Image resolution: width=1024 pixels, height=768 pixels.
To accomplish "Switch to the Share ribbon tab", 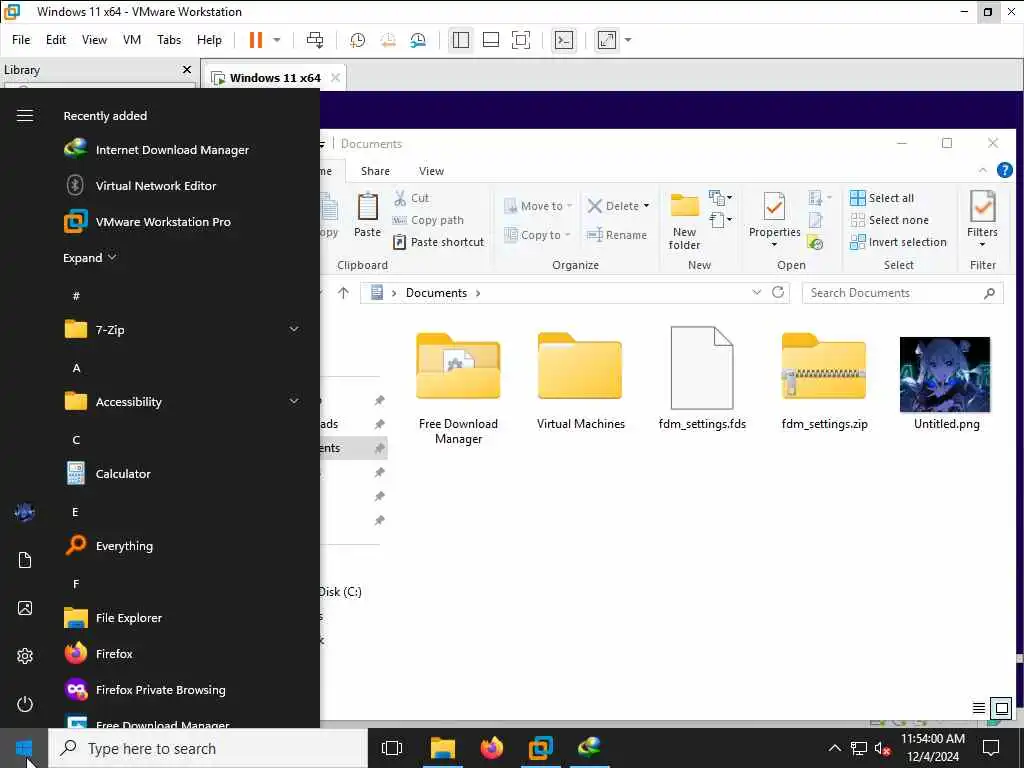I will [x=375, y=171].
